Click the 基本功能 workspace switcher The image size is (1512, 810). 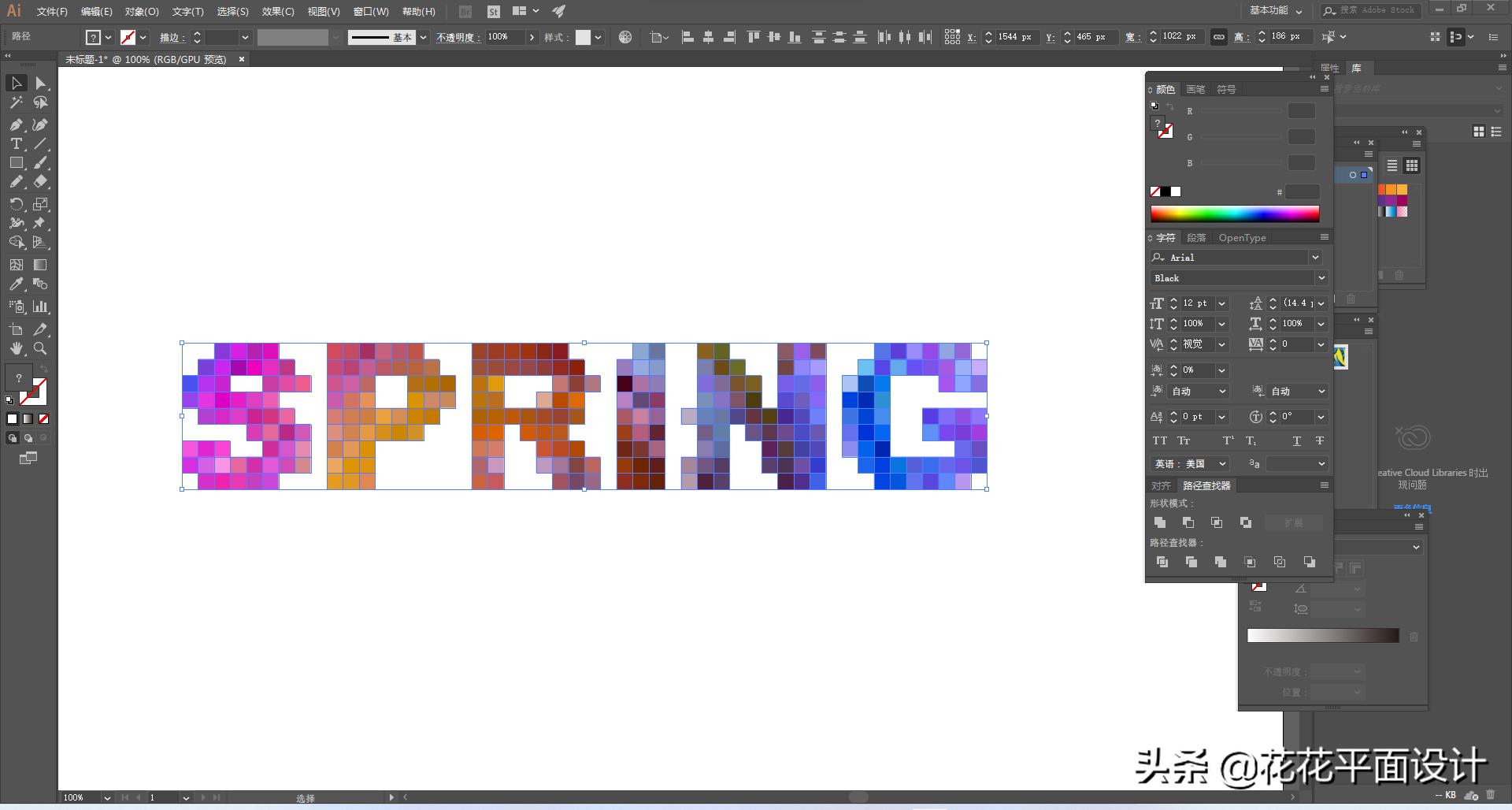click(1268, 11)
